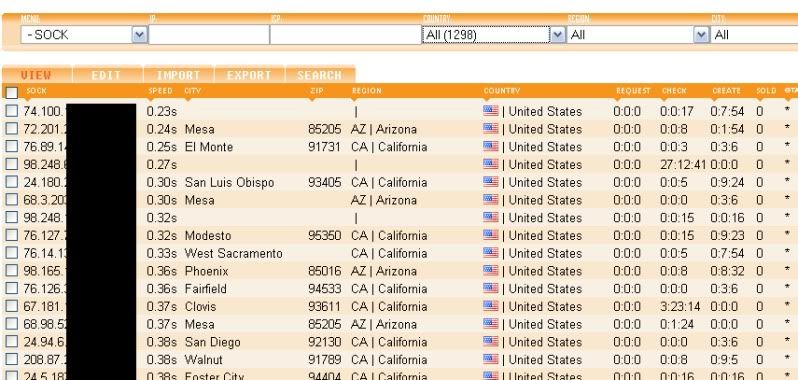
Task: Click the US flag in Phoenix row
Action: (x=491, y=271)
